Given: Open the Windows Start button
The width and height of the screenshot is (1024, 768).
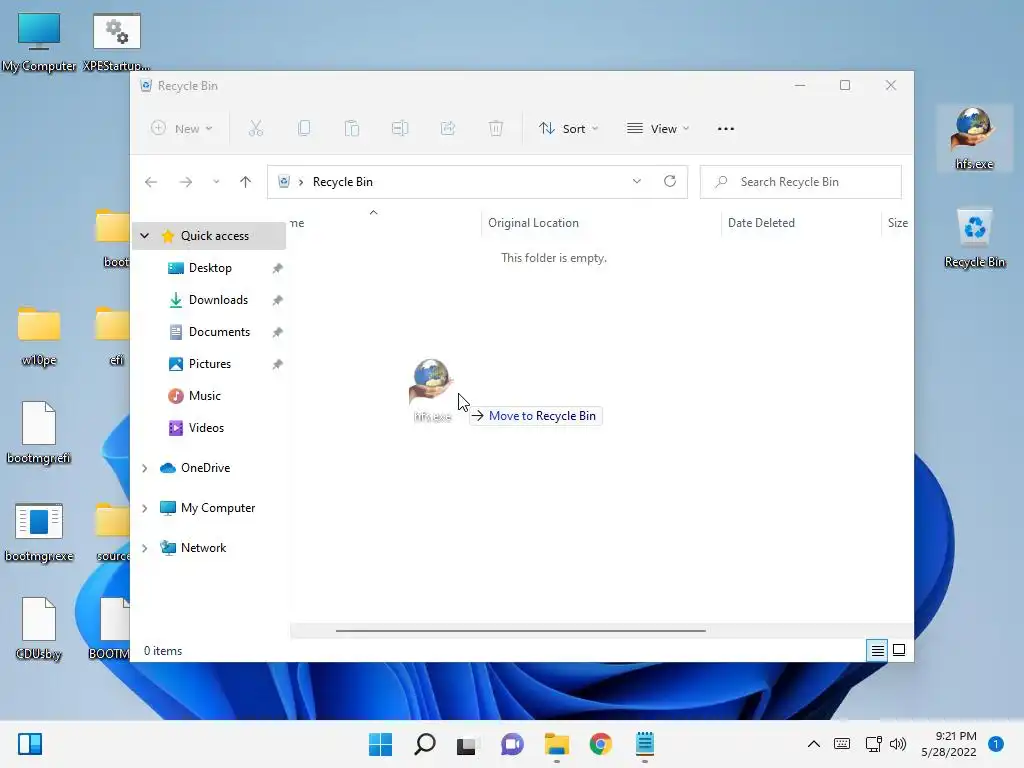Looking at the screenshot, I should pyautogui.click(x=380, y=744).
